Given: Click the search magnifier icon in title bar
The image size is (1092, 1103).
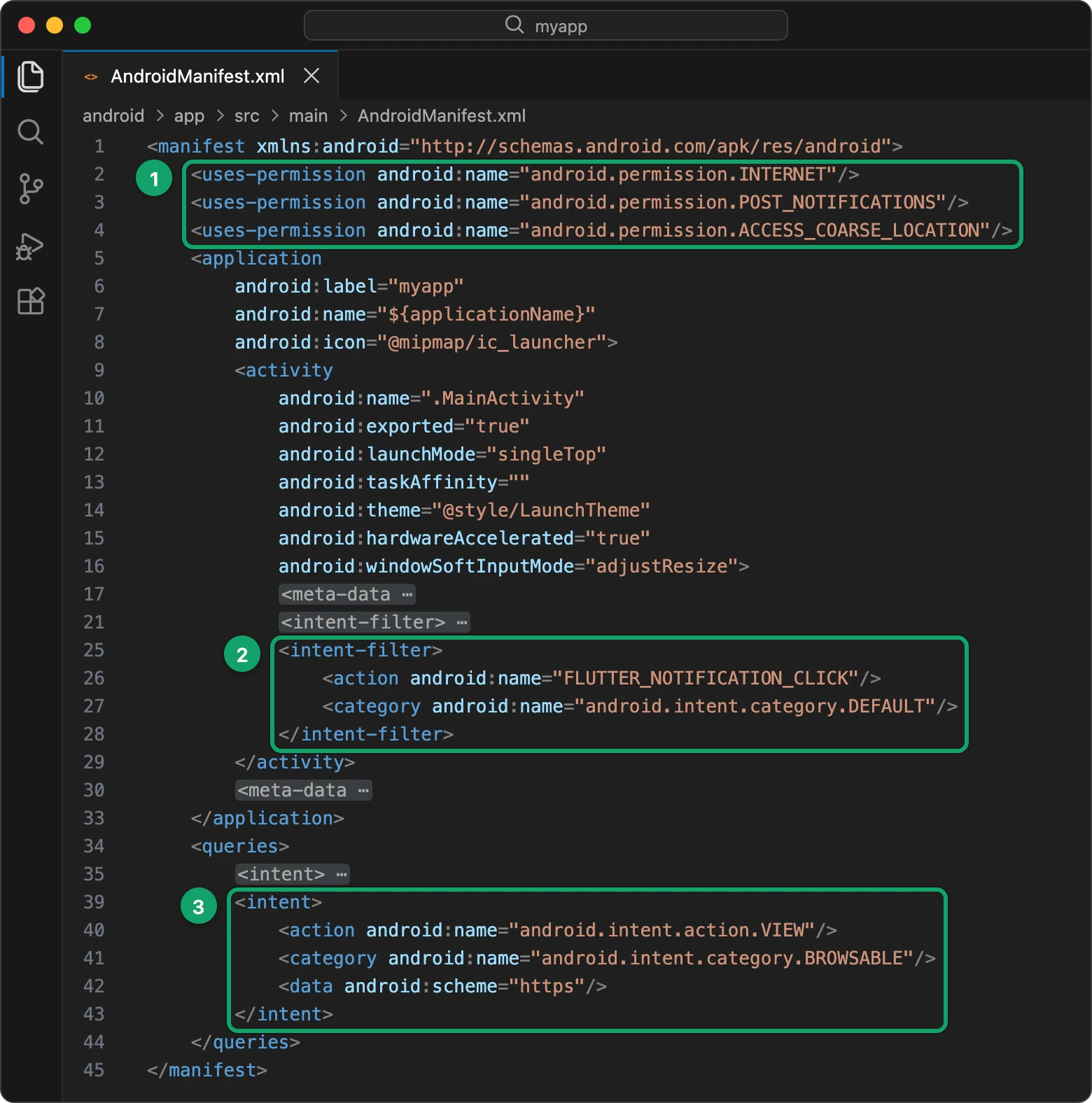Looking at the screenshot, I should click(x=514, y=25).
